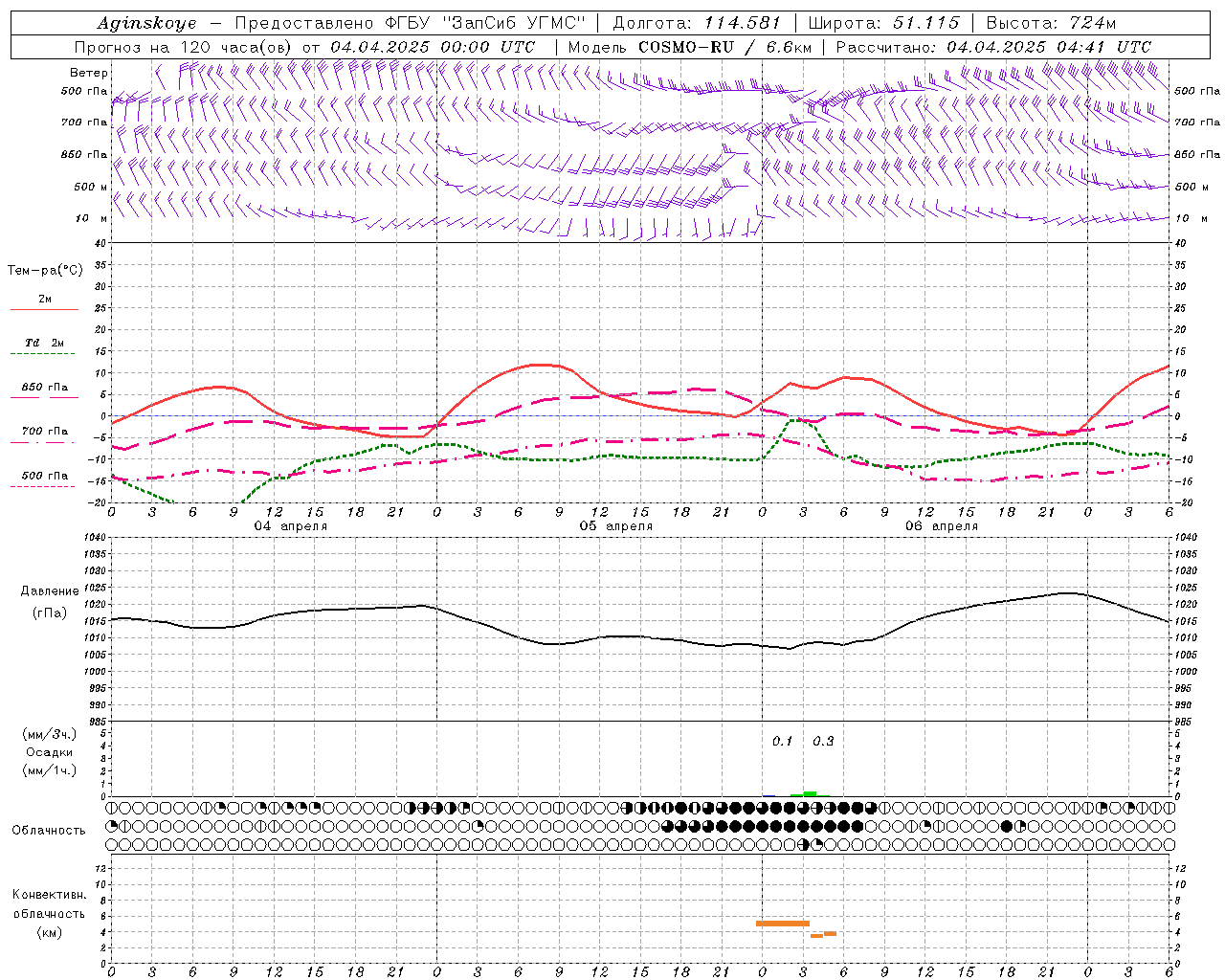Select the text Предоставлено ФГБУ "ЗапСиб УГМС"
Screen dimensions: 1225x980
(410, 23)
